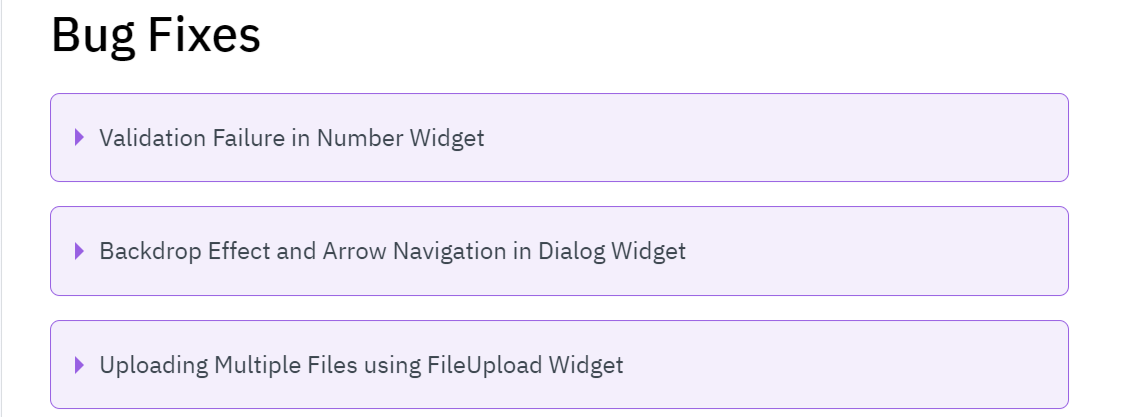Click the 'Uploading Multiple Files using FileUpload Widget' text

(x=361, y=365)
